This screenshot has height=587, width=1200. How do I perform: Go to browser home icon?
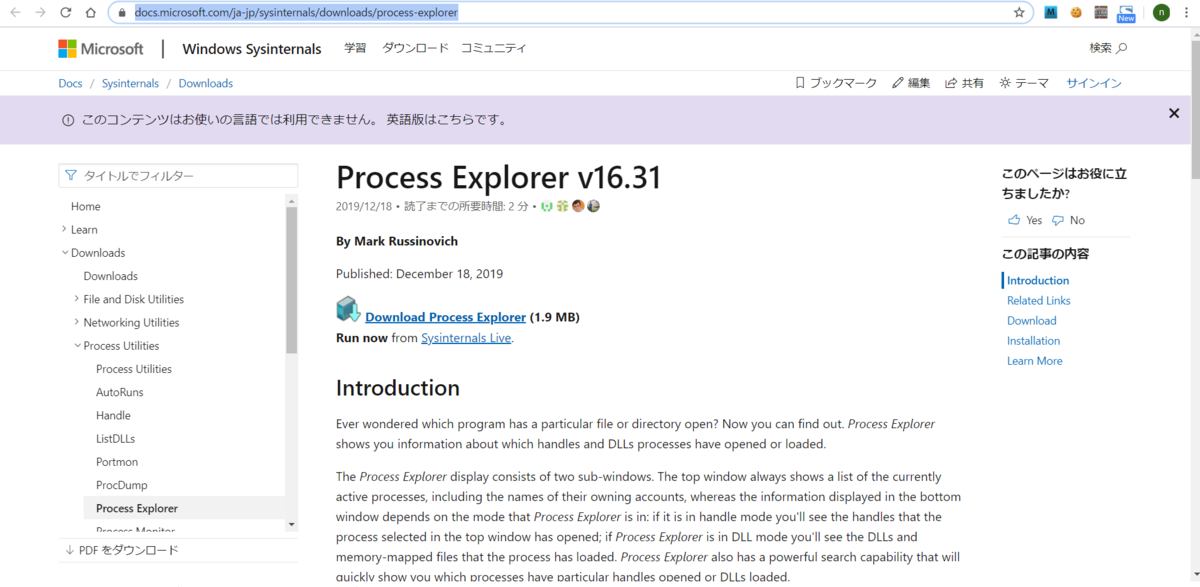(x=91, y=13)
